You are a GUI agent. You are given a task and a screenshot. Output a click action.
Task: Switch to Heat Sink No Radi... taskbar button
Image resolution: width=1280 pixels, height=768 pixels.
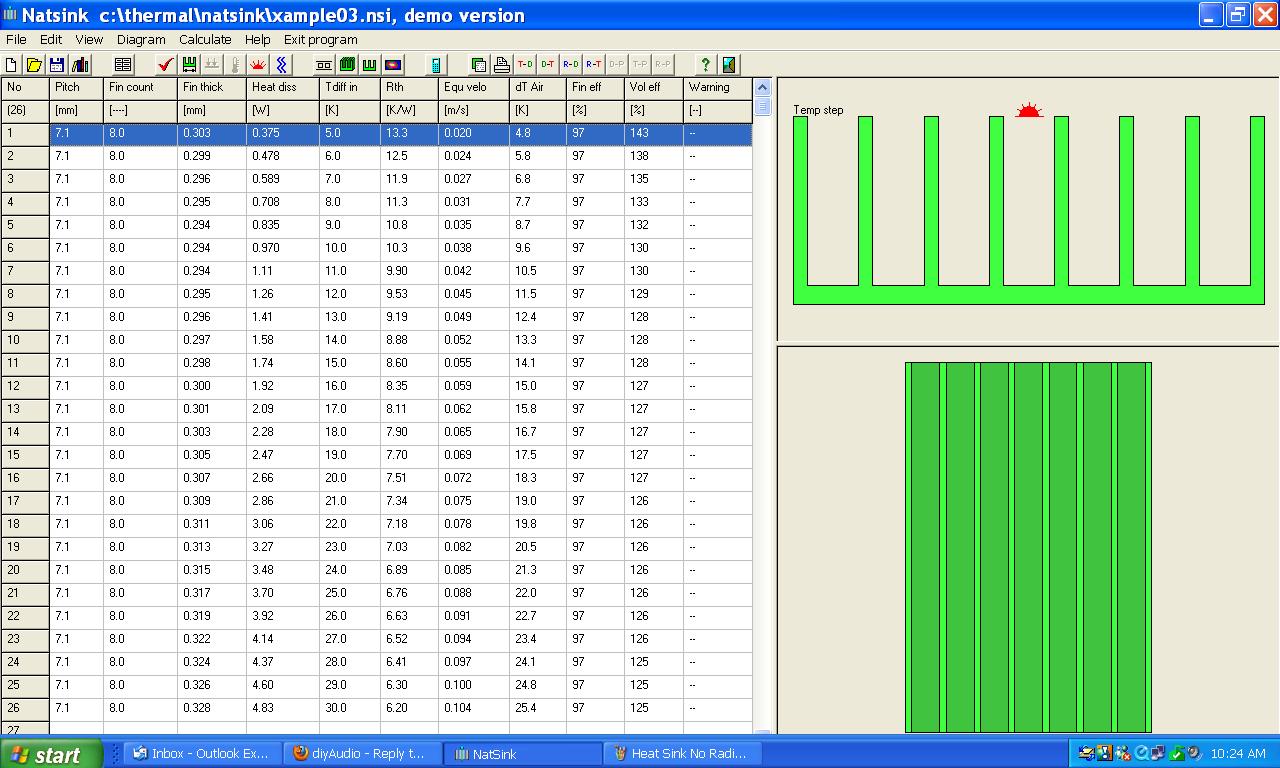[683, 754]
